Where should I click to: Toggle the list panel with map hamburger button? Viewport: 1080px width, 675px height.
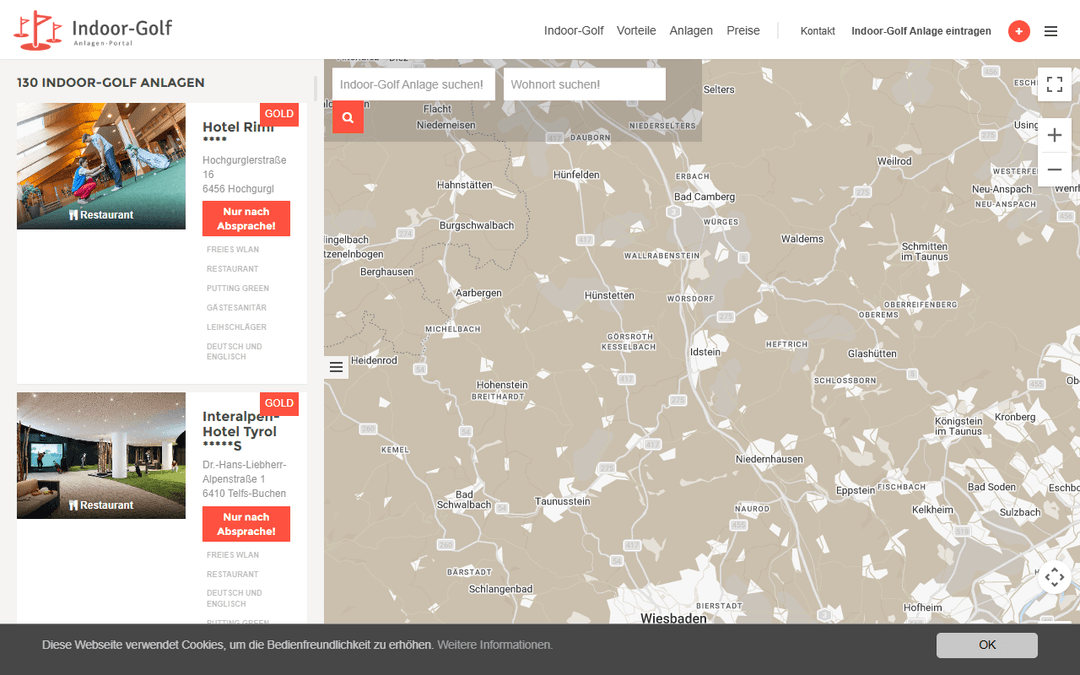336,367
